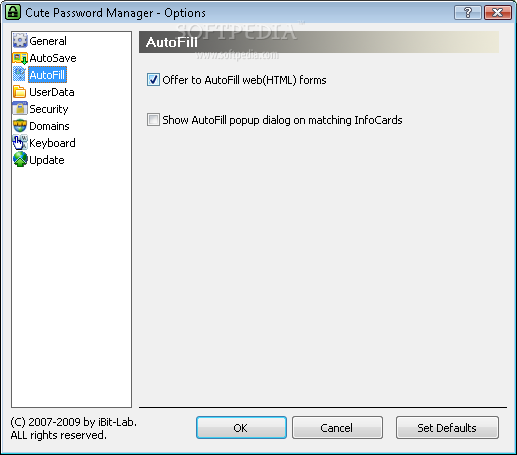Restore settings with Set Defaults button
Image resolution: width=517 pixels, height=455 pixels.
(447, 427)
